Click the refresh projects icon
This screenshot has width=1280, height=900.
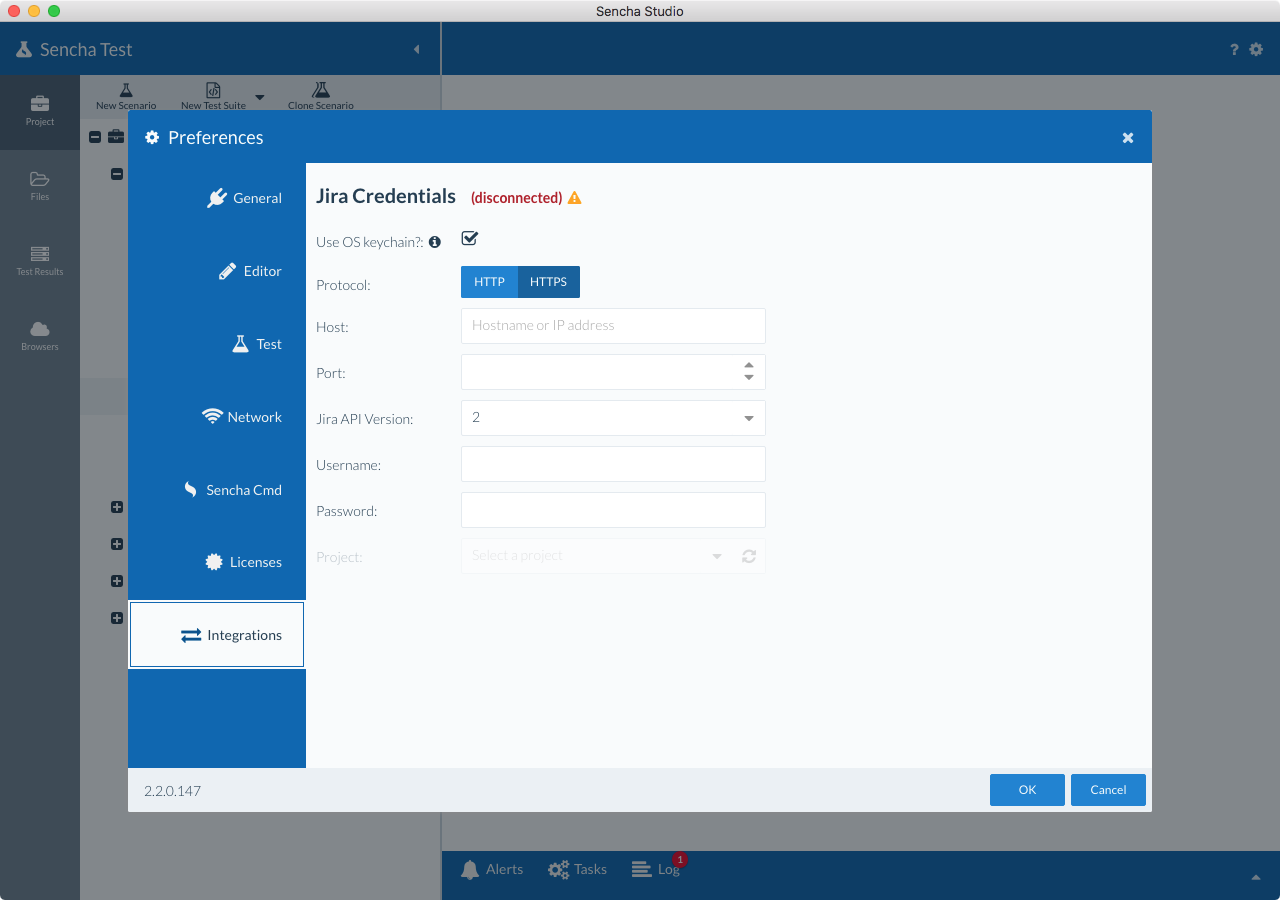(749, 556)
